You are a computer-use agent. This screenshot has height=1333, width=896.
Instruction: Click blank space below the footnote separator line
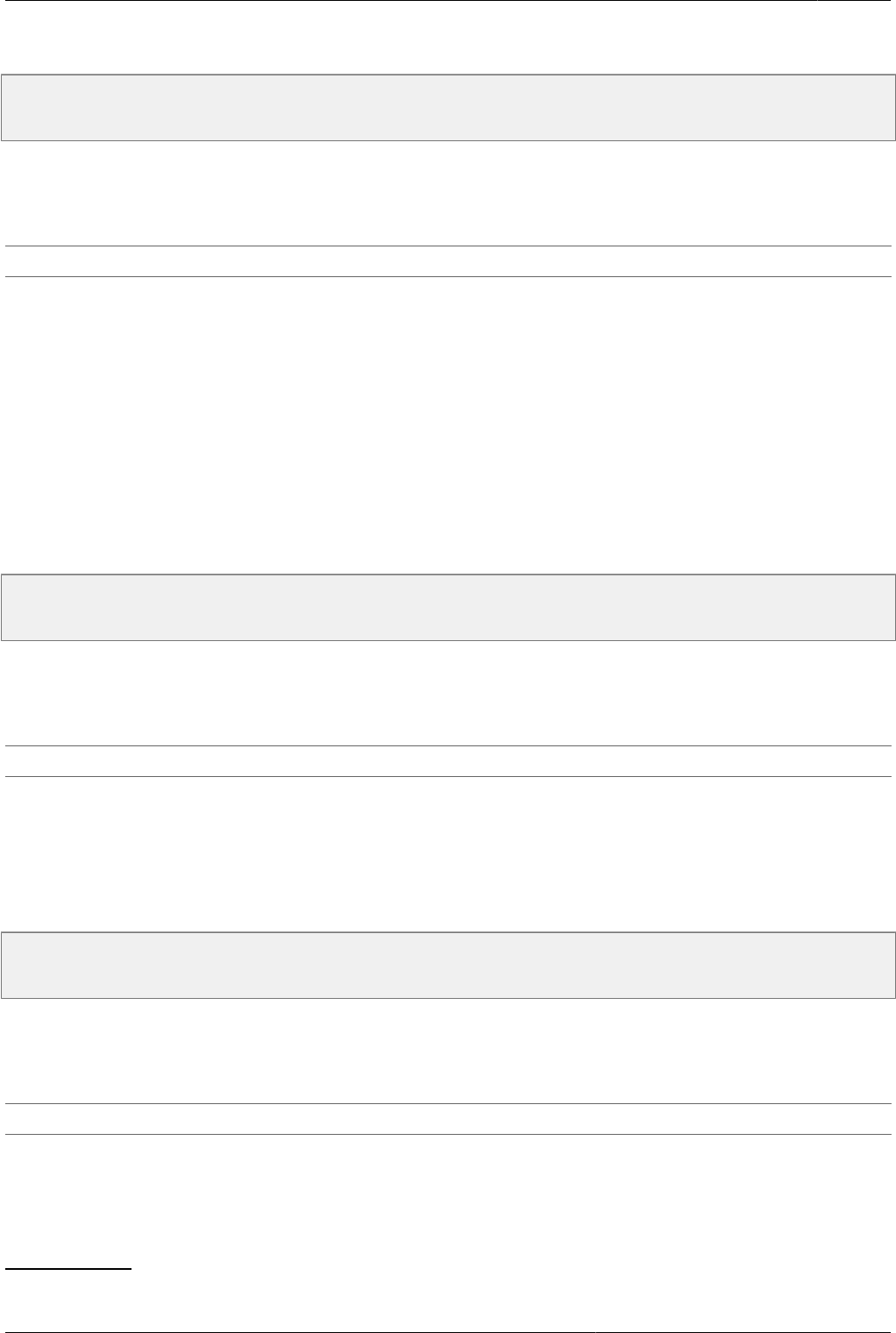point(448,1300)
